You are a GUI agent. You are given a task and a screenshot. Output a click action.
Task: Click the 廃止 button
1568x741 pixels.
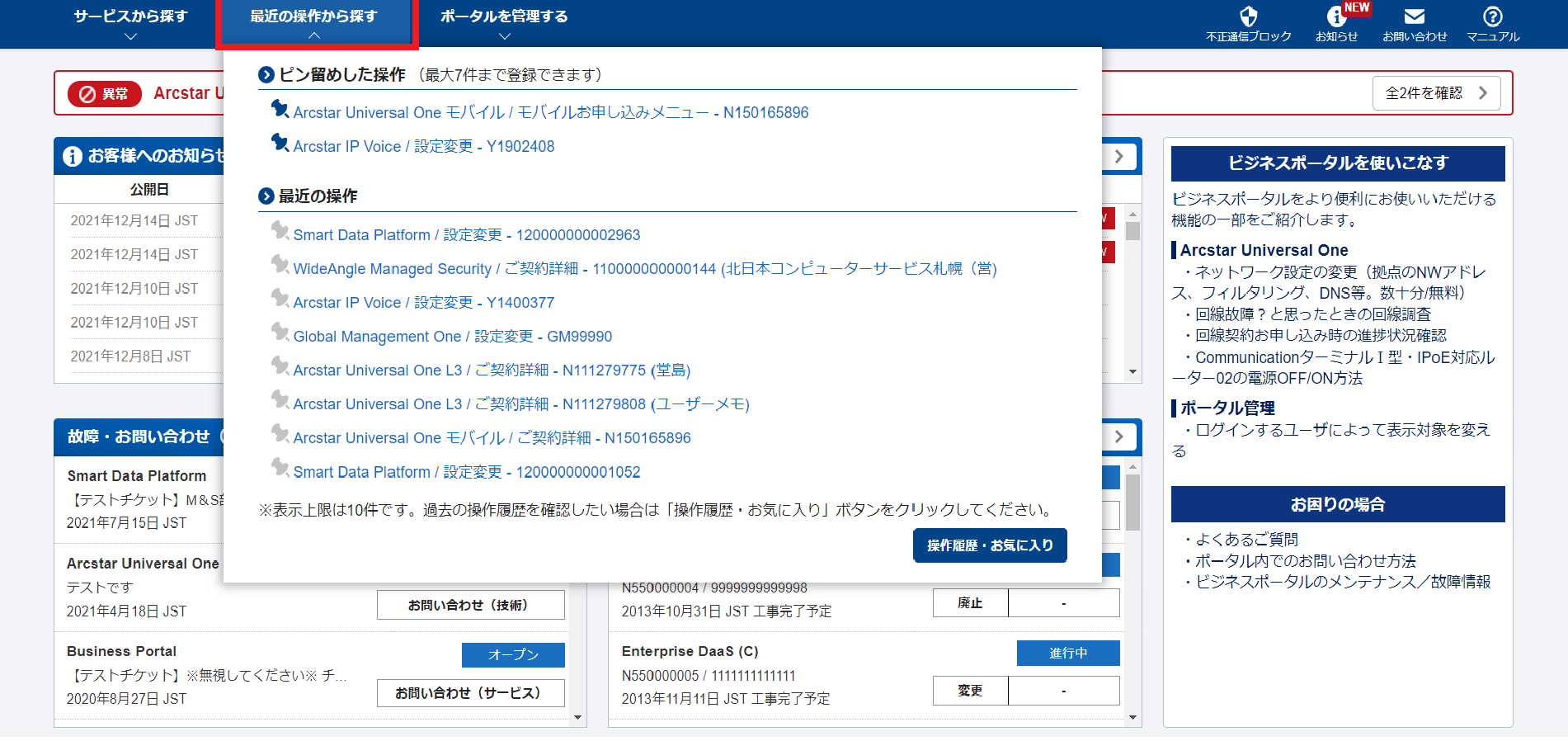click(970, 603)
